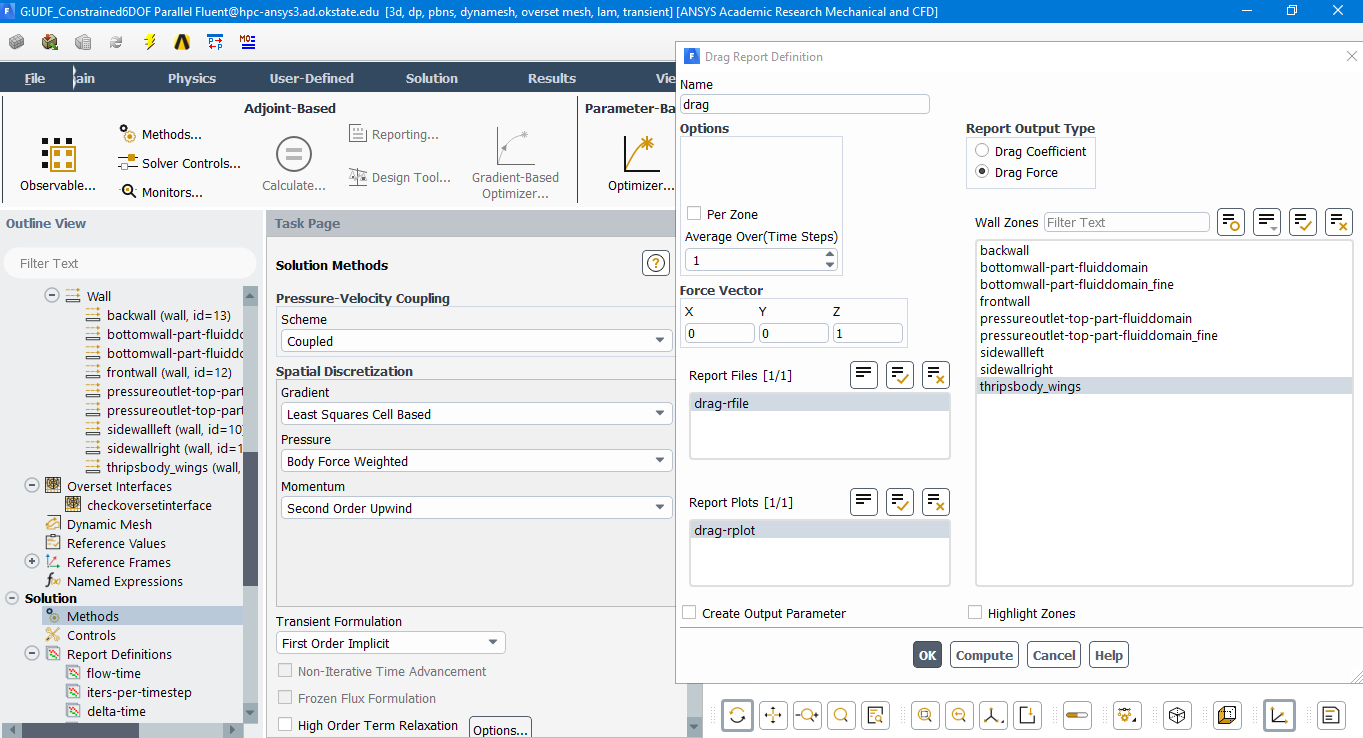Click the question-mark help icon in Task Page
The height and width of the screenshot is (738, 1363).
(x=656, y=263)
